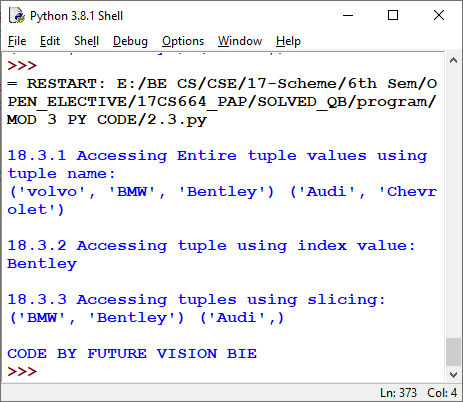Click the 'olet')' wrapped output text
This screenshot has height=402, width=463.
click(x=35, y=210)
